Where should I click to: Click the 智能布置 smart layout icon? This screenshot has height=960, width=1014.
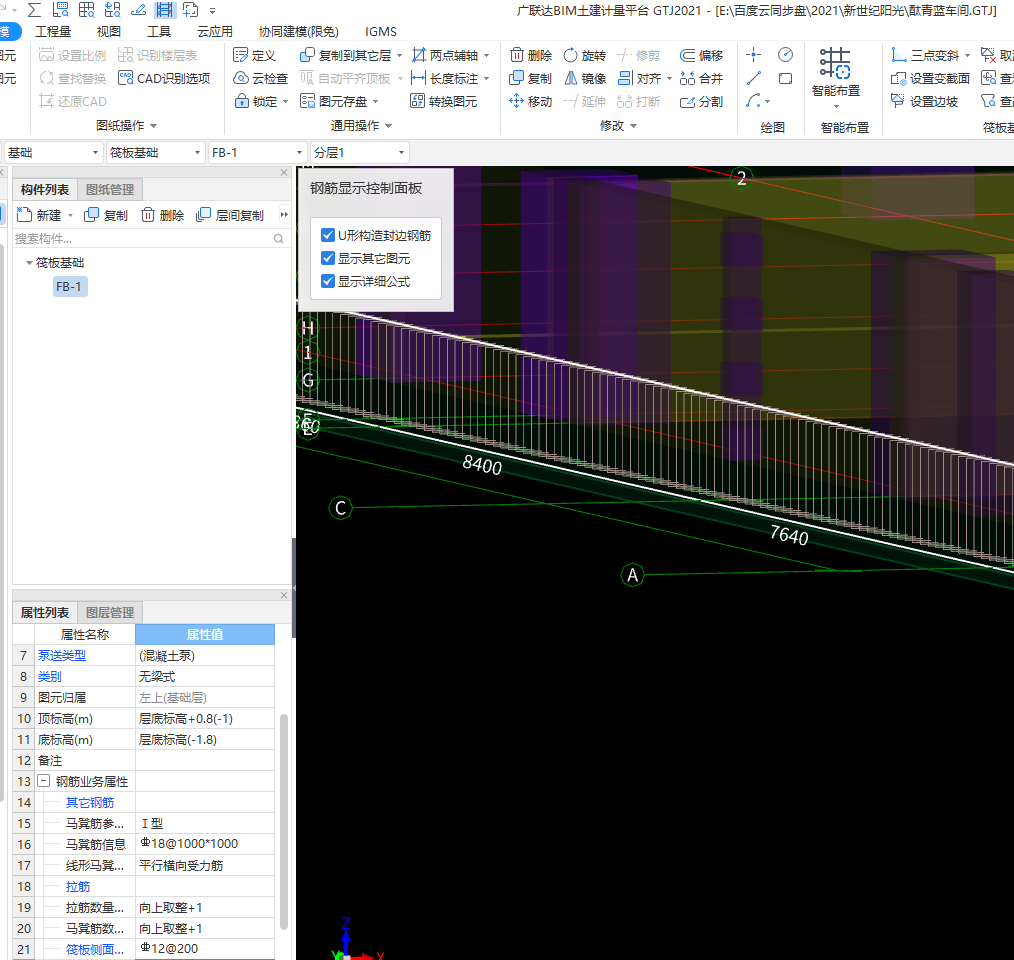[835, 63]
